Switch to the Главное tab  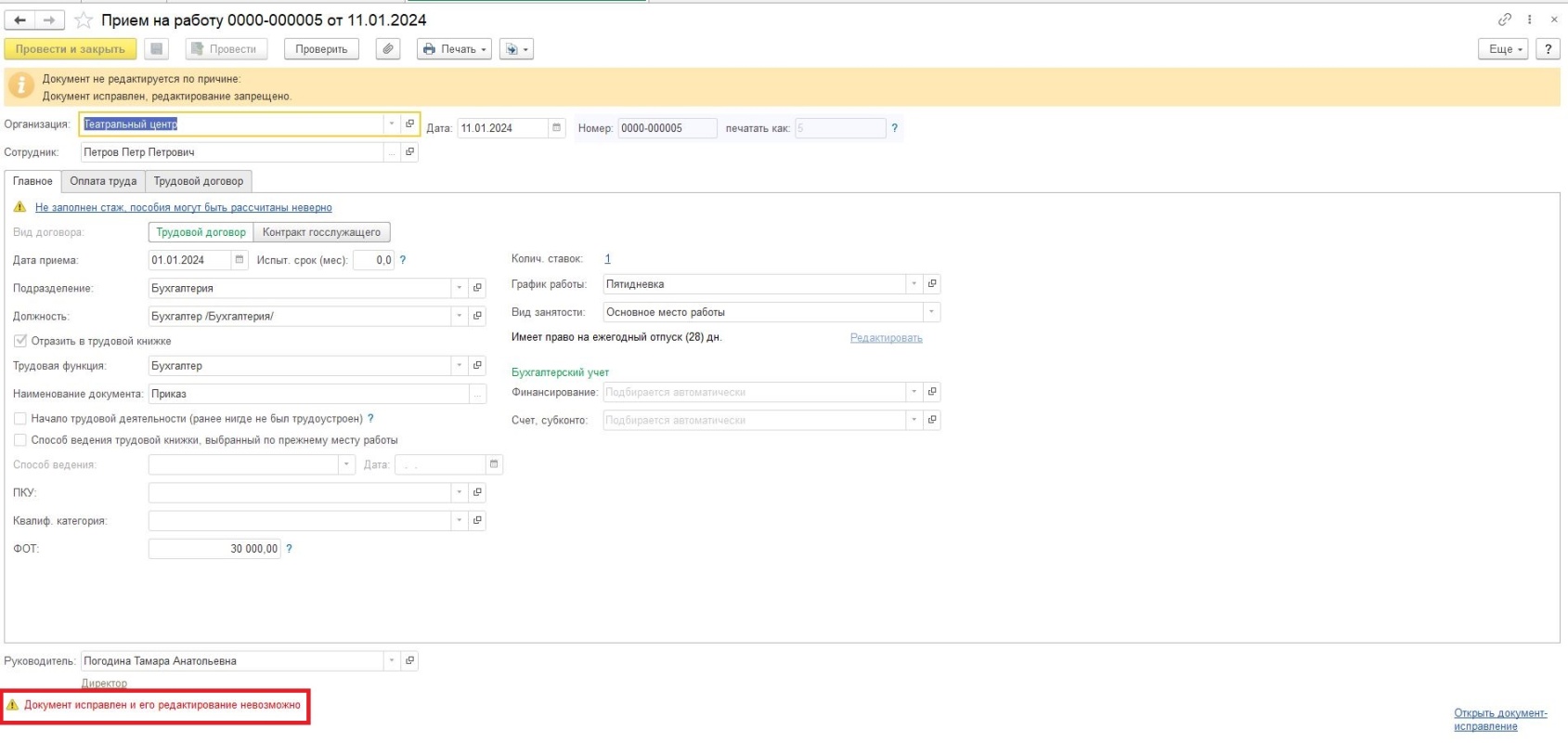(x=32, y=181)
